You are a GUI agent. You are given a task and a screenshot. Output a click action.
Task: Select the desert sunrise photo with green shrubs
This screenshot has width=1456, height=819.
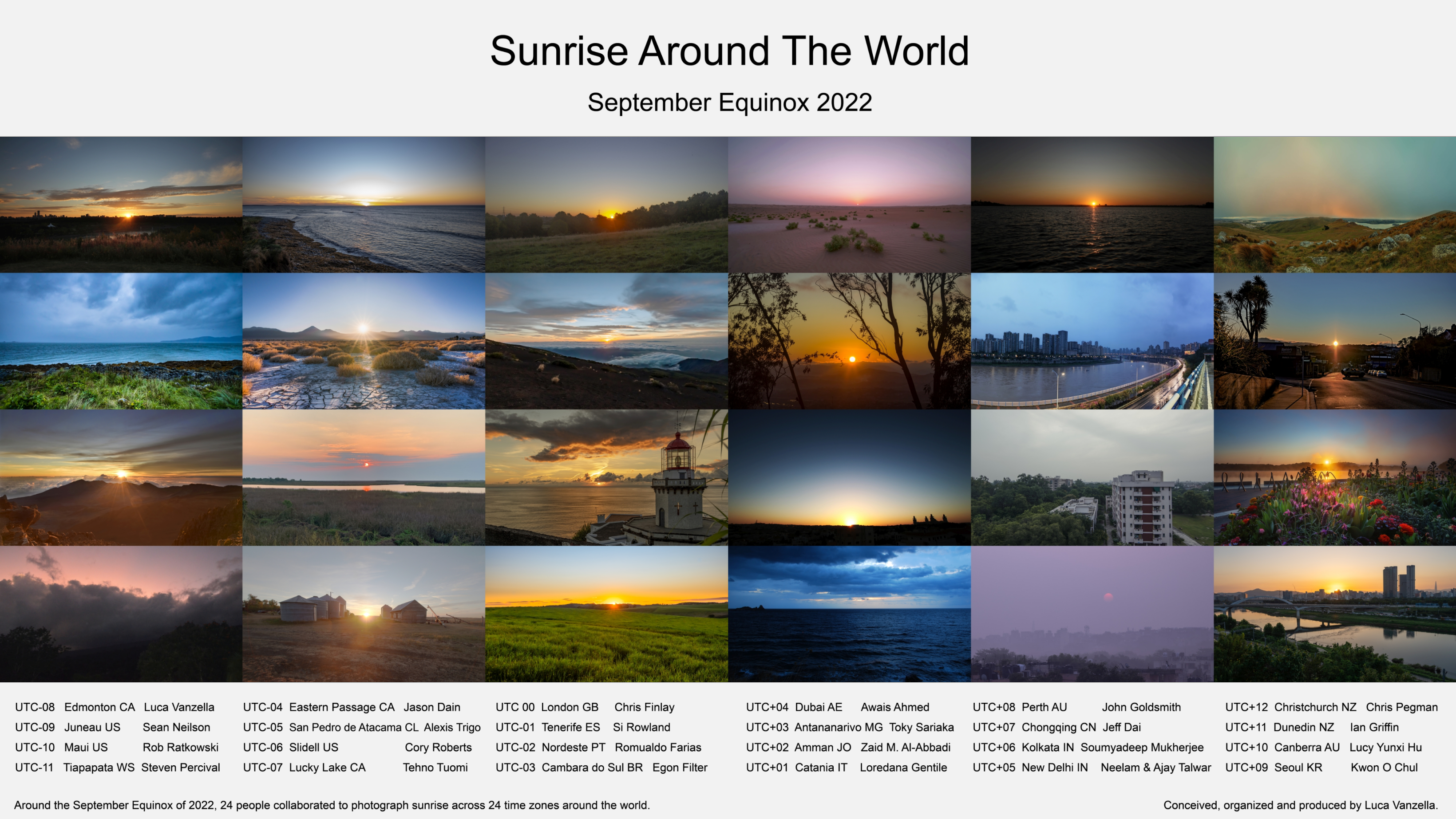click(849, 205)
